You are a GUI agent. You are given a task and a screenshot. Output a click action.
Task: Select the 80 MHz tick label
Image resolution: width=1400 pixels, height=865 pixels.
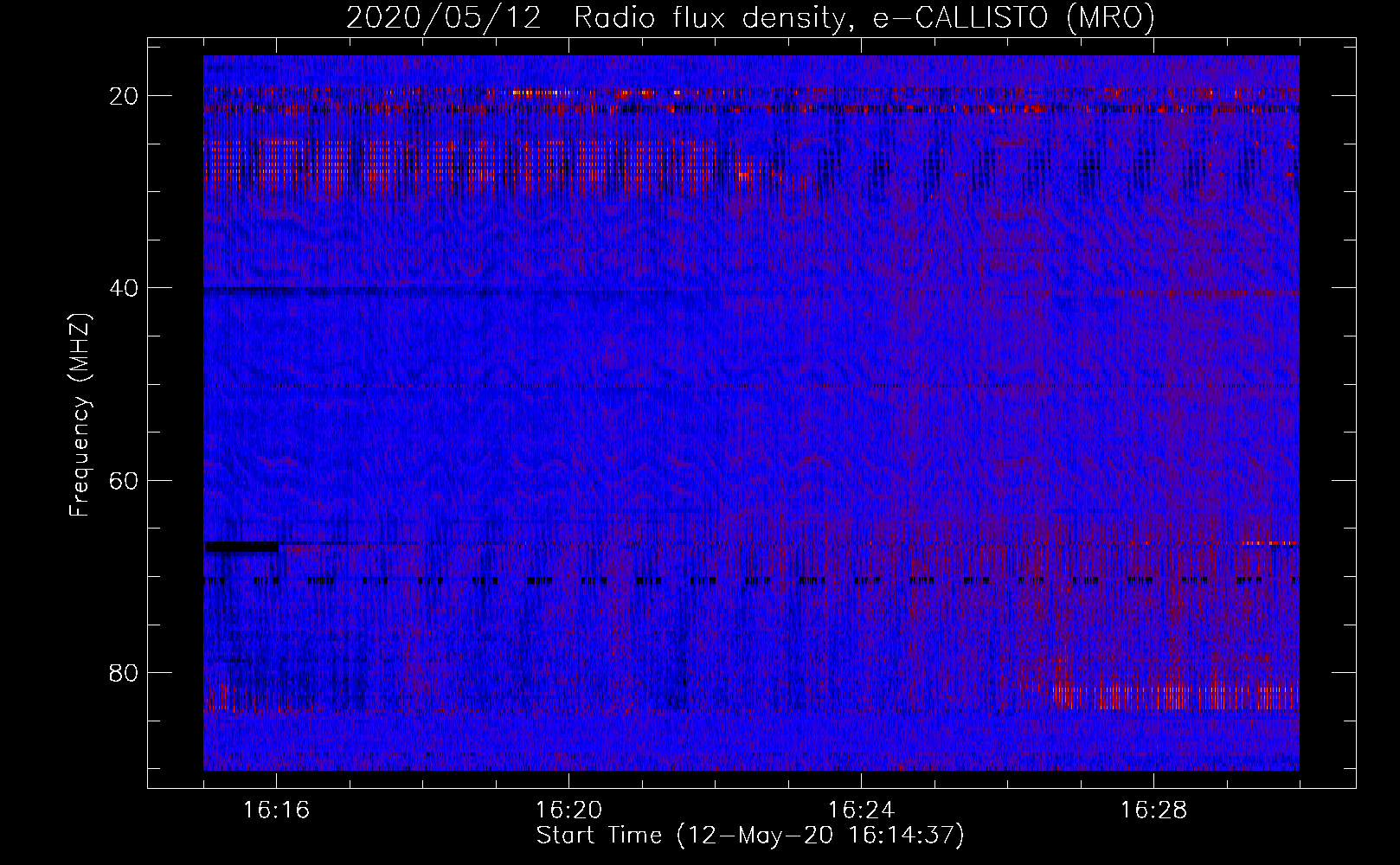tap(125, 672)
